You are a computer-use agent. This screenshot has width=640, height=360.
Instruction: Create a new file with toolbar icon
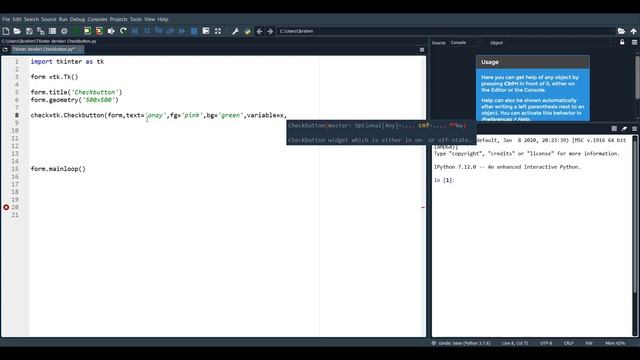(6, 31)
